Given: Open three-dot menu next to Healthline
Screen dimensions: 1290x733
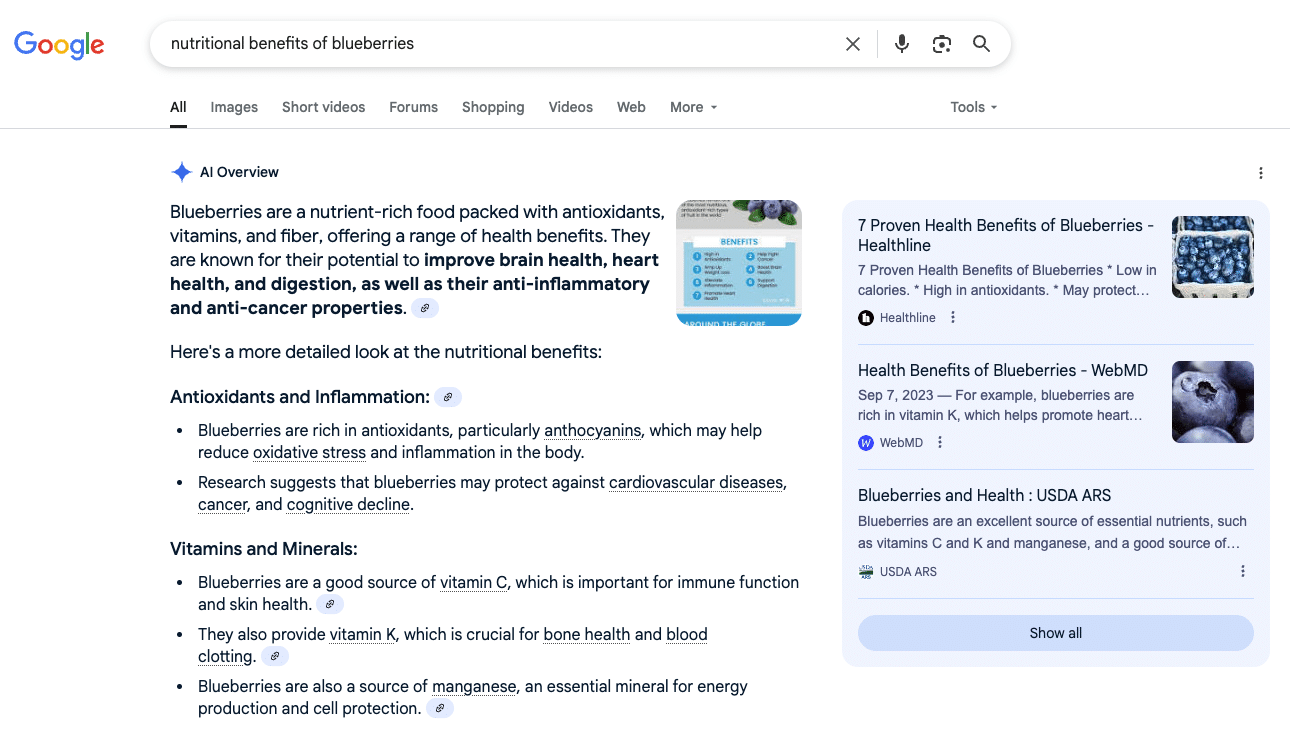Looking at the screenshot, I should (953, 318).
